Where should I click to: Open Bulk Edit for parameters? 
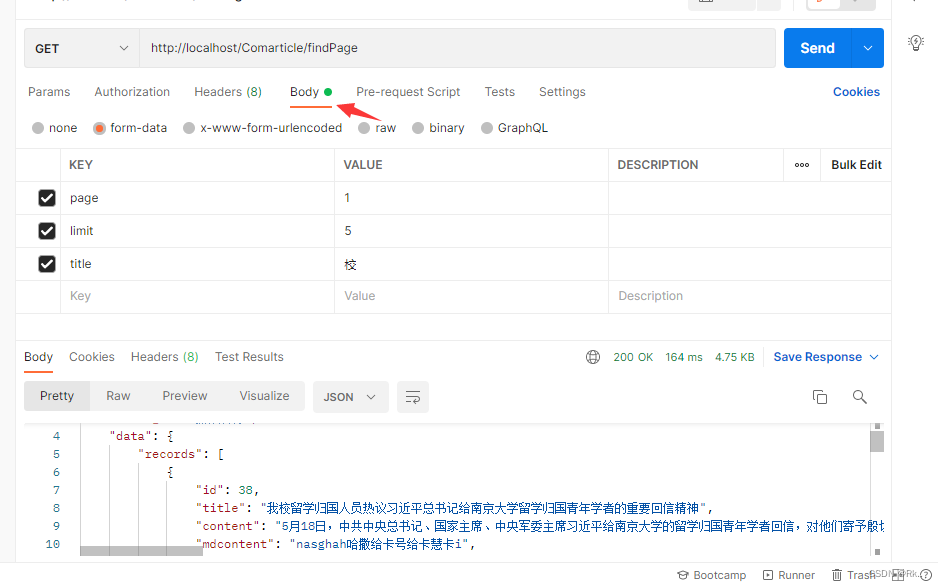pos(856,164)
